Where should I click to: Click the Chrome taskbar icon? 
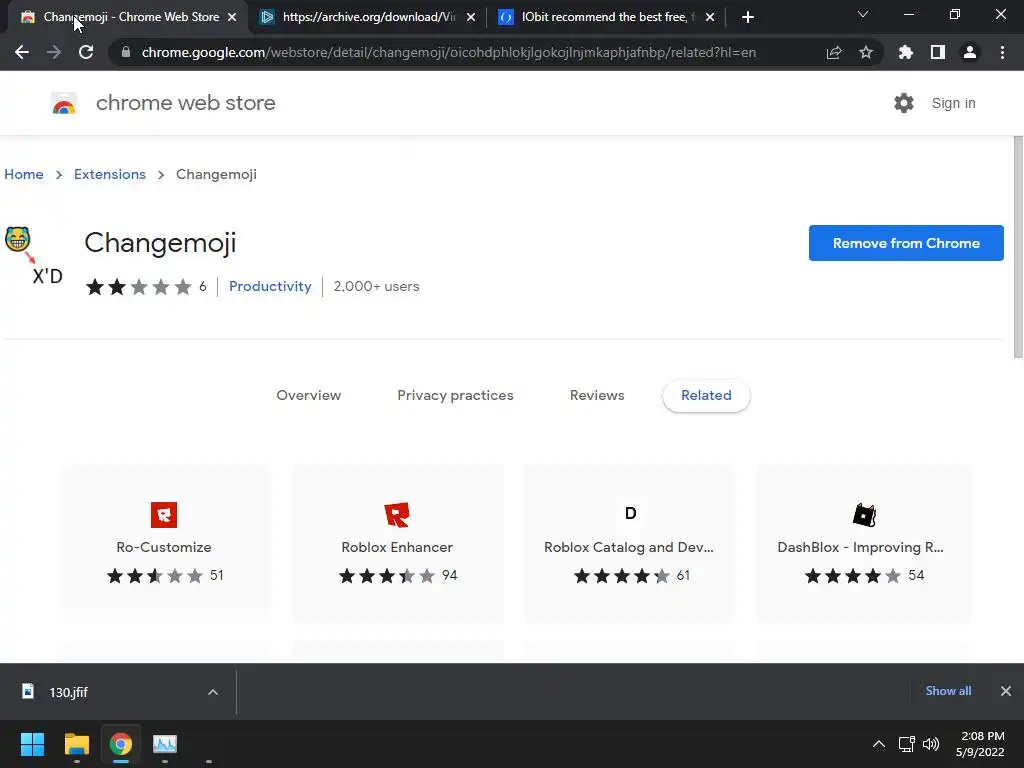pos(121,744)
